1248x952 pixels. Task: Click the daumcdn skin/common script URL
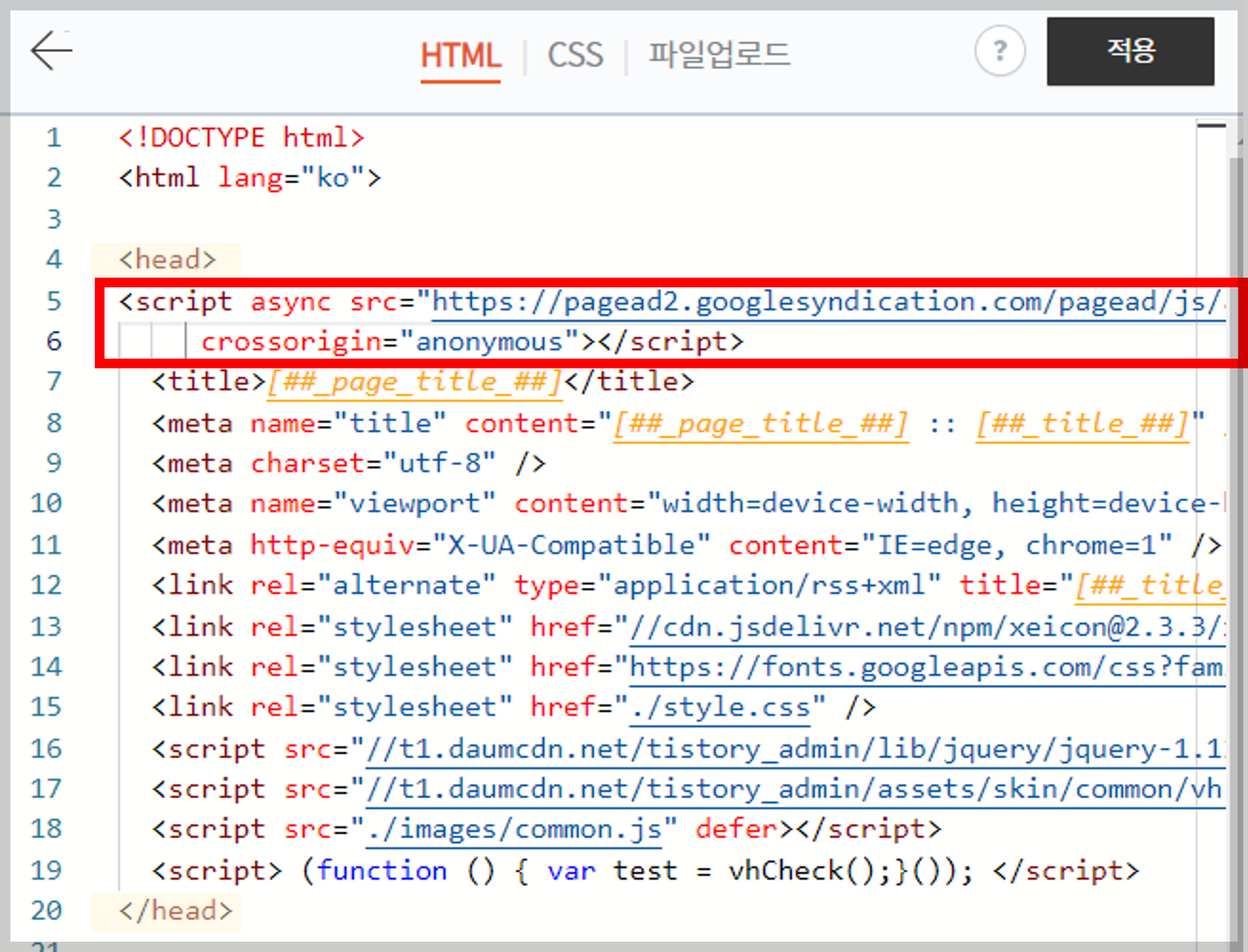point(796,789)
